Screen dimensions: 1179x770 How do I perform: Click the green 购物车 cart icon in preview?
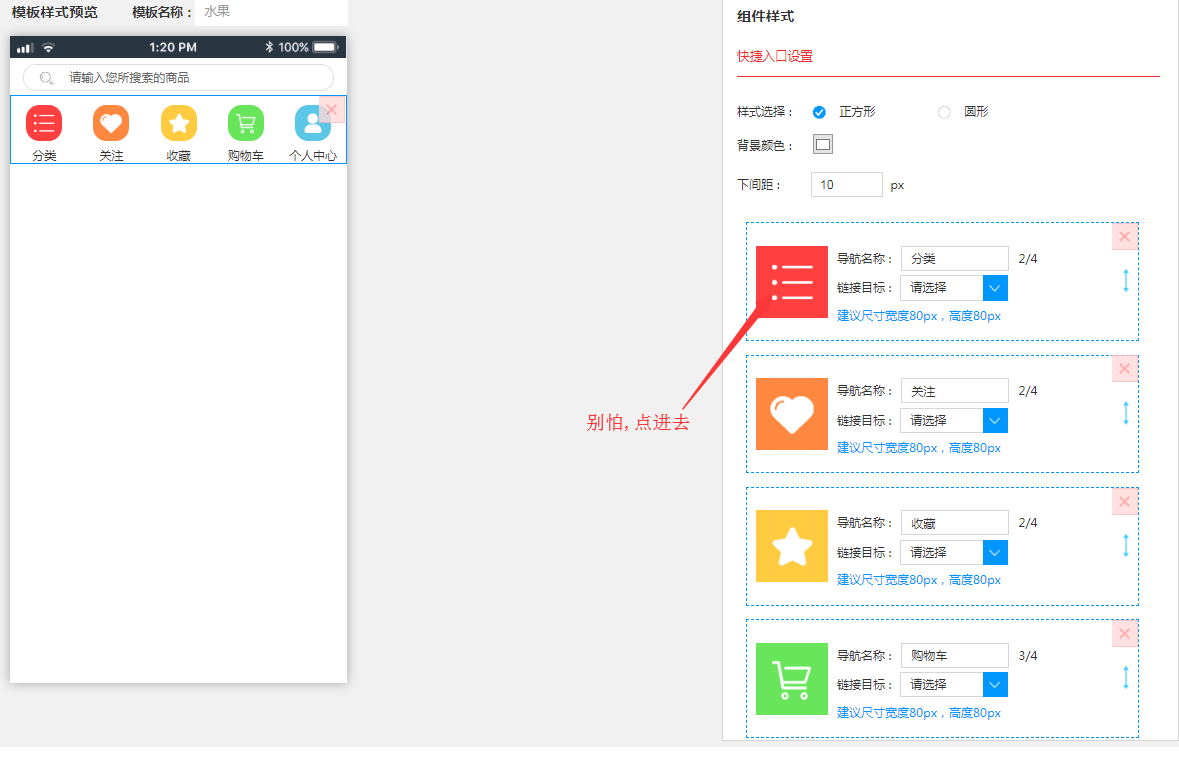pos(245,123)
